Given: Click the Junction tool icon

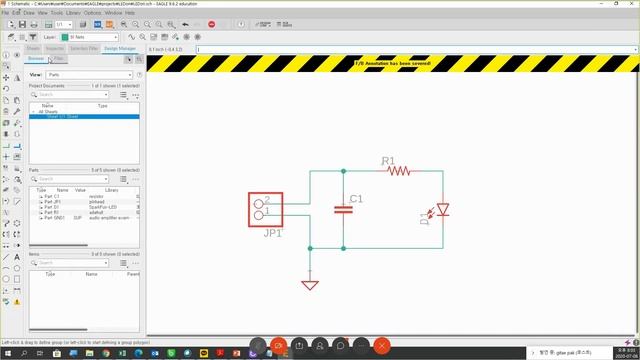Looking at the screenshot, I should 6,157.
